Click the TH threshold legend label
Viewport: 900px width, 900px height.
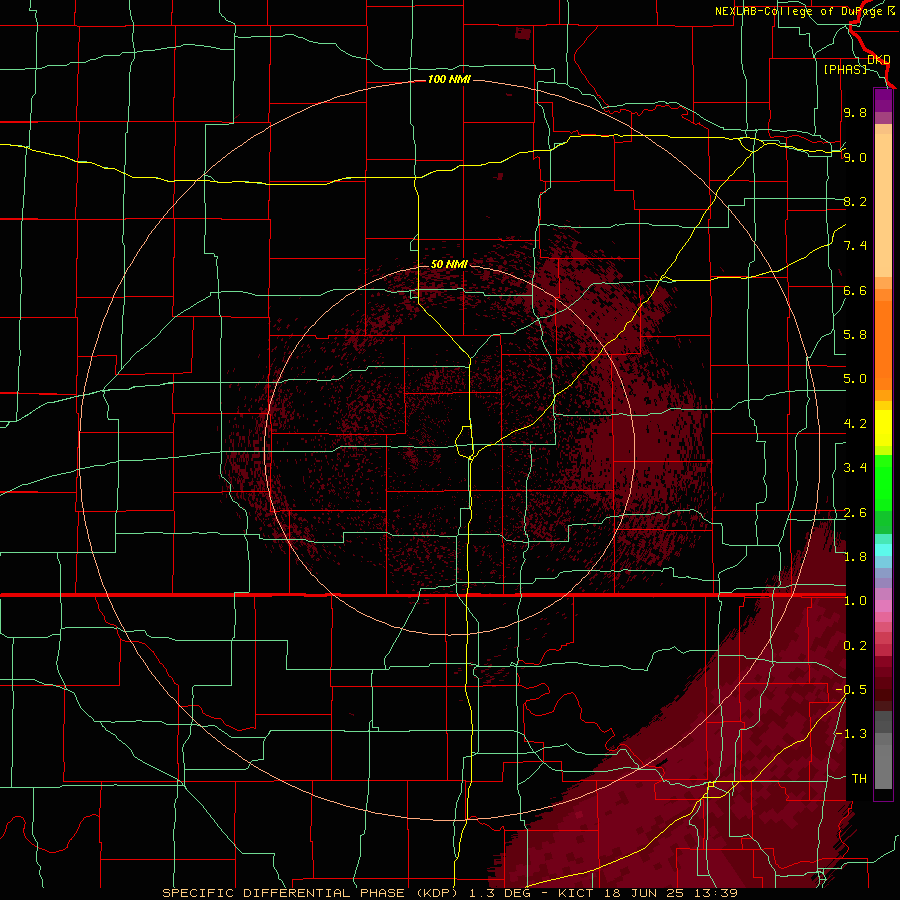(x=859, y=779)
